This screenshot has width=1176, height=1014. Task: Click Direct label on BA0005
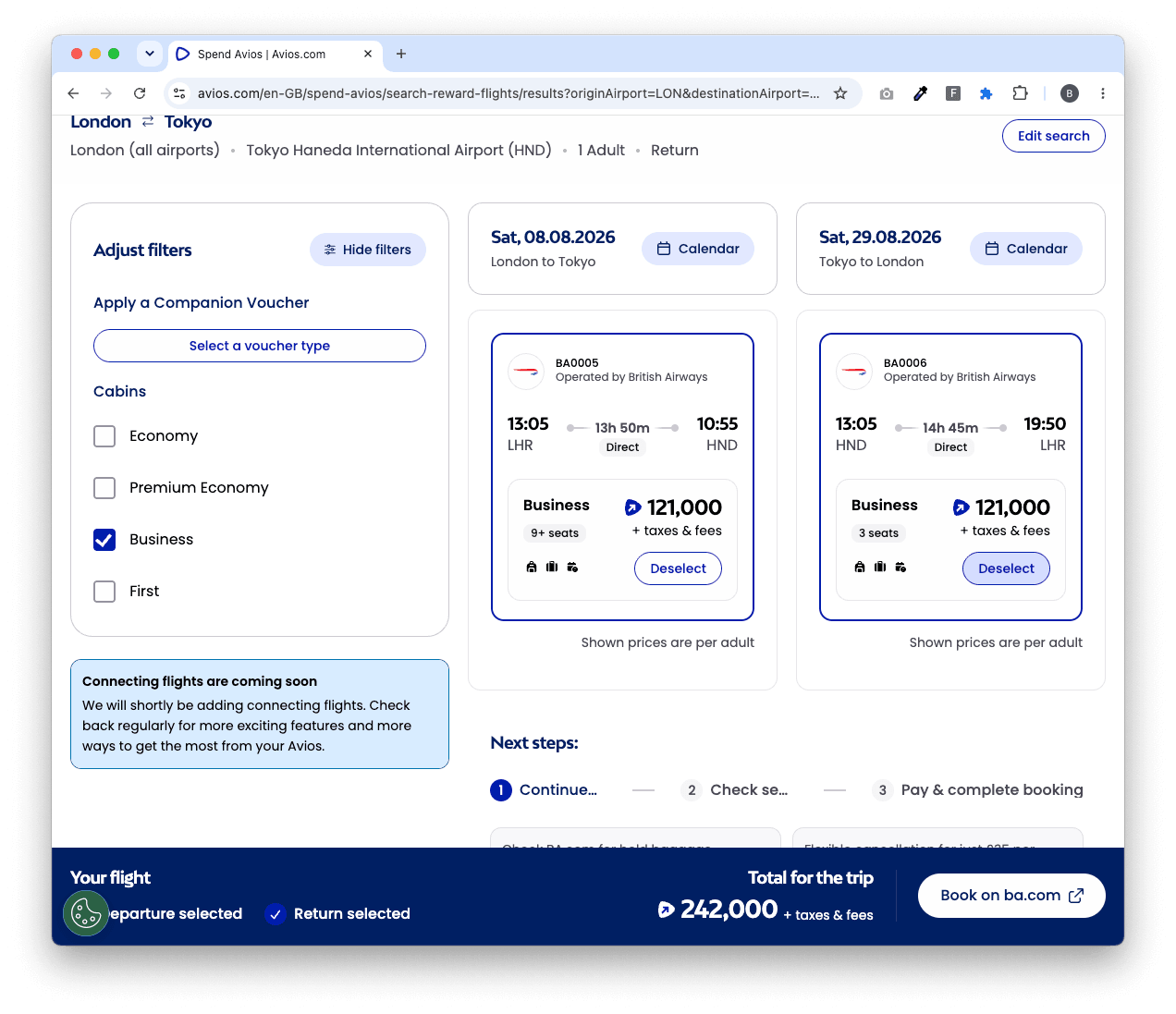[622, 447]
